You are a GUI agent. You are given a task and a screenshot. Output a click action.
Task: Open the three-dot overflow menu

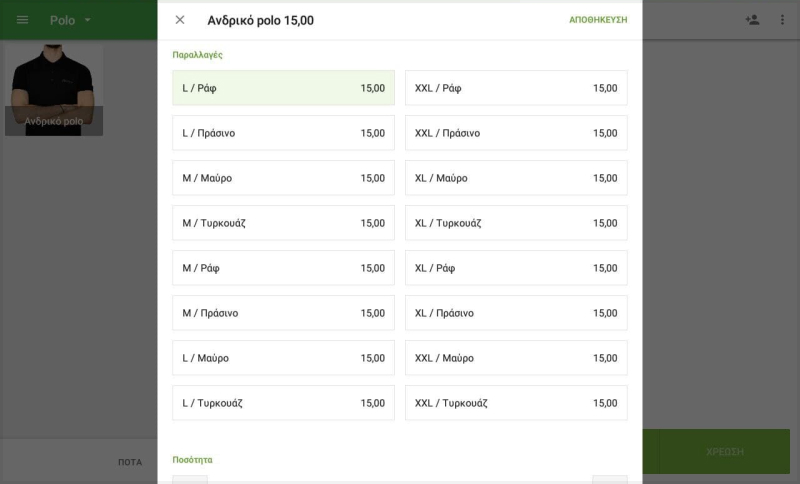[782, 20]
